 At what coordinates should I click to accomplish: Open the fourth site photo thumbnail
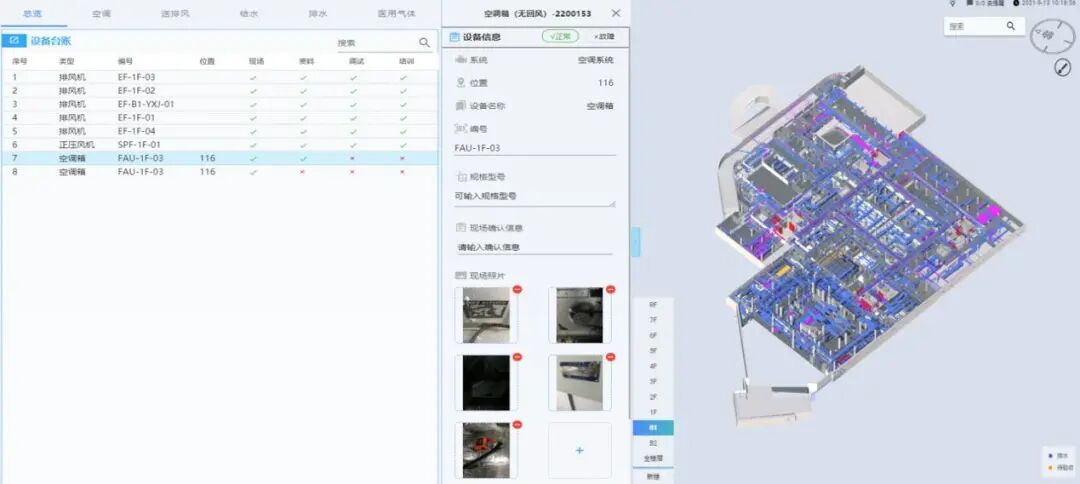coord(579,383)
